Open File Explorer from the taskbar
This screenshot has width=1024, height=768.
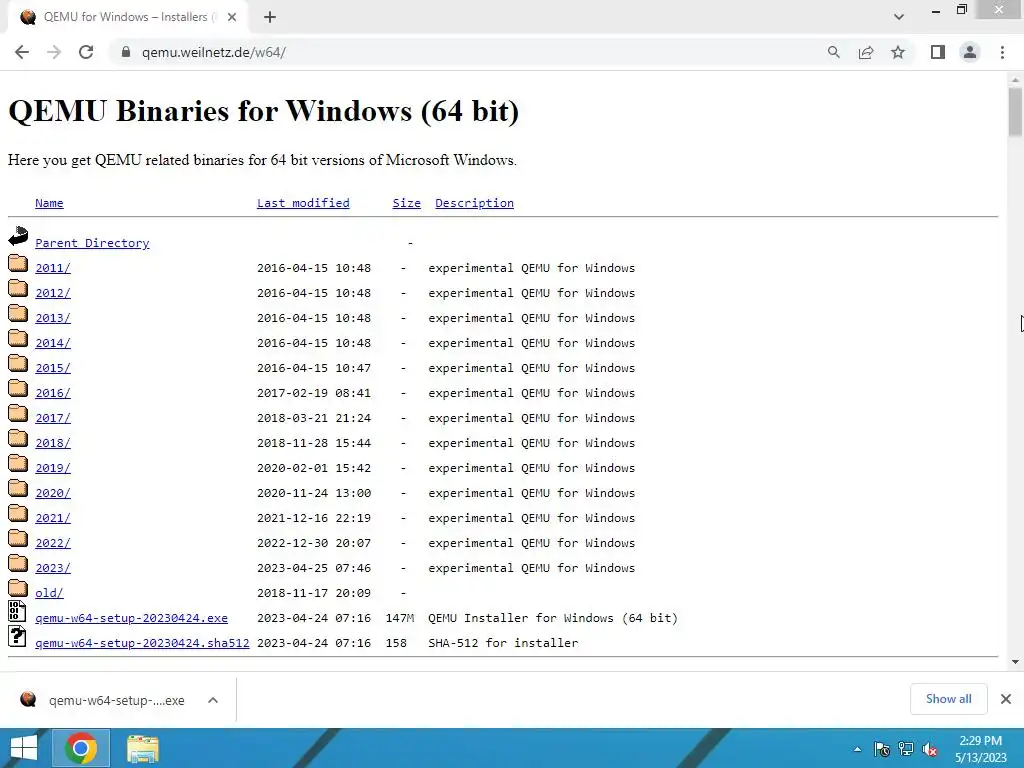click(x=142, y=748)
